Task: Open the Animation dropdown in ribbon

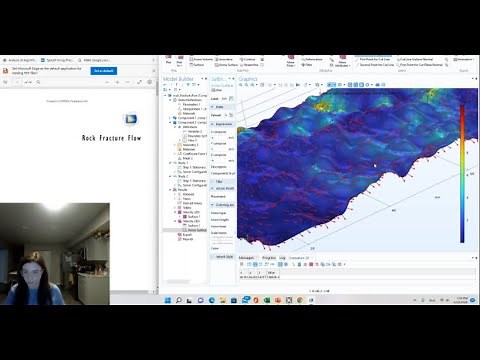Action: pyautogui.click(x=464, y=59)
